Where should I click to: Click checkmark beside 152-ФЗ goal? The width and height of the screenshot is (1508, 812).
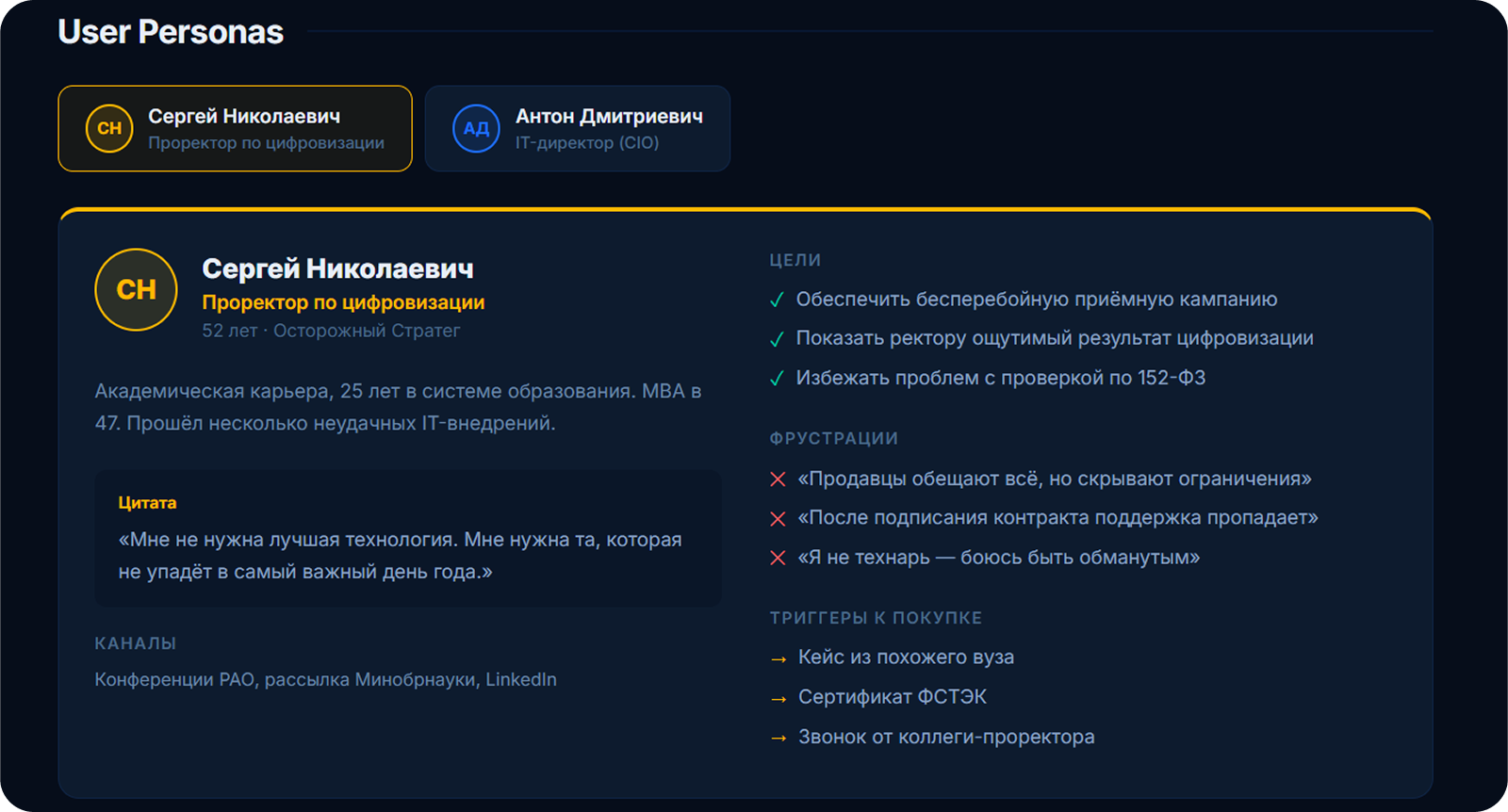click(778, 379)
